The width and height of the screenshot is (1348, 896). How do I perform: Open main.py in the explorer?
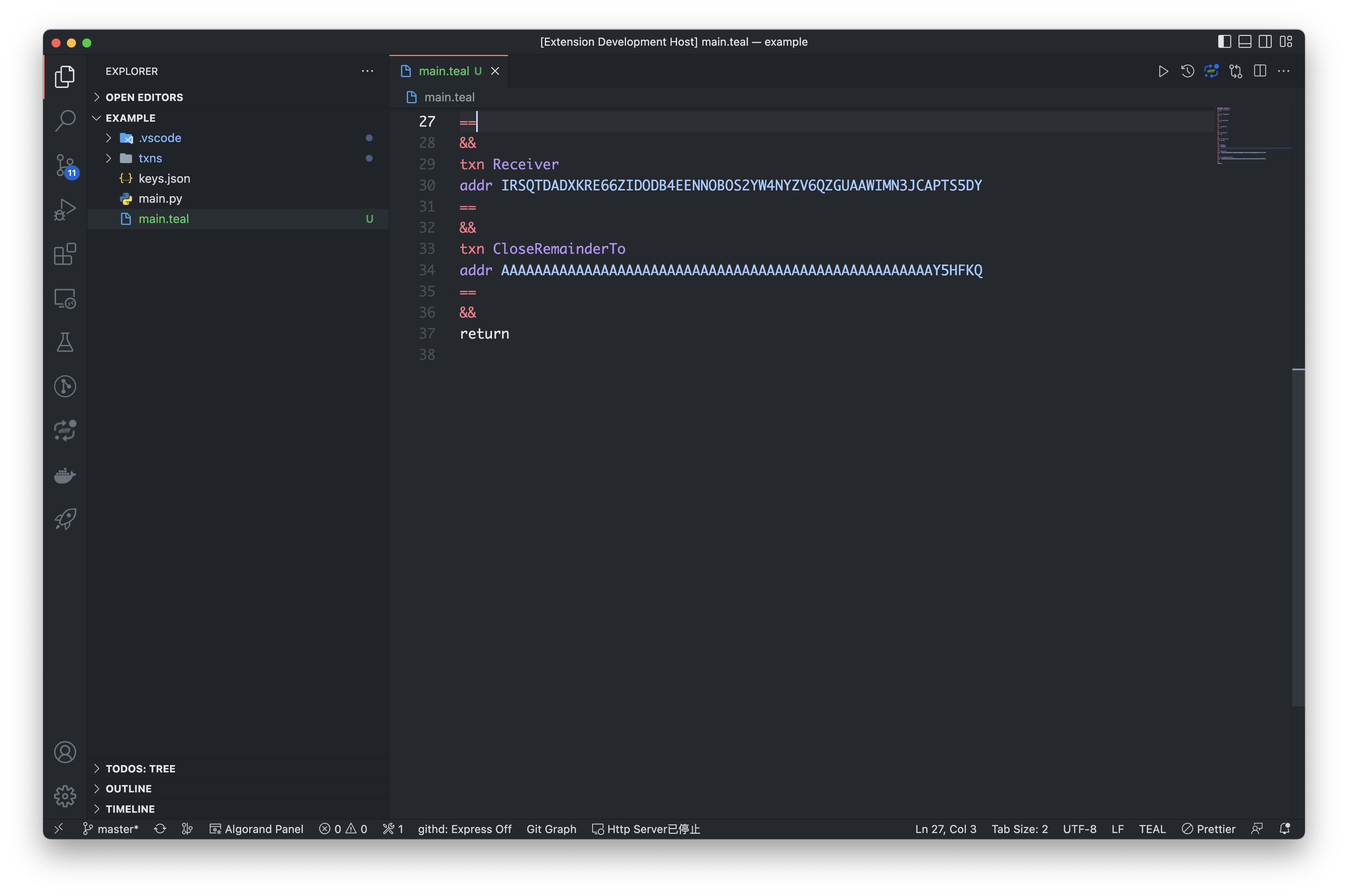160,199
